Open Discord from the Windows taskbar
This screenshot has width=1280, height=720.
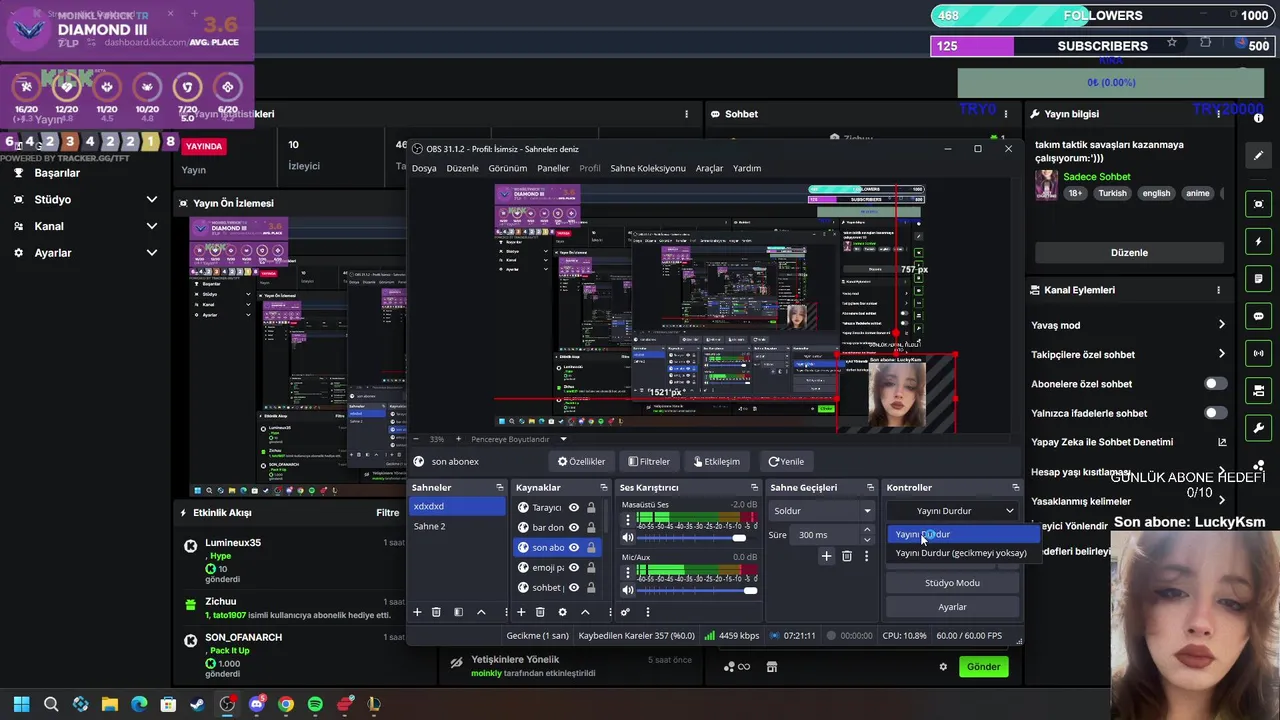pos(256,704)
